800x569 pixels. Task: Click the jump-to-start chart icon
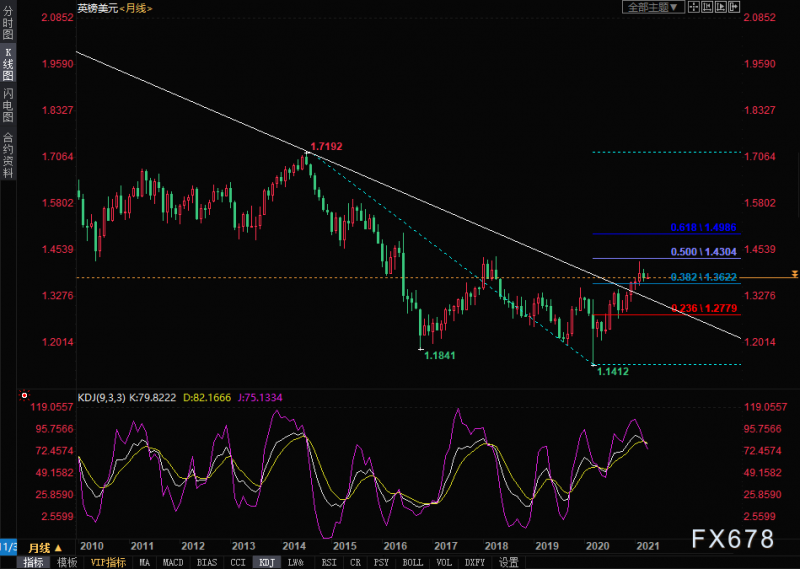(707, 7)
